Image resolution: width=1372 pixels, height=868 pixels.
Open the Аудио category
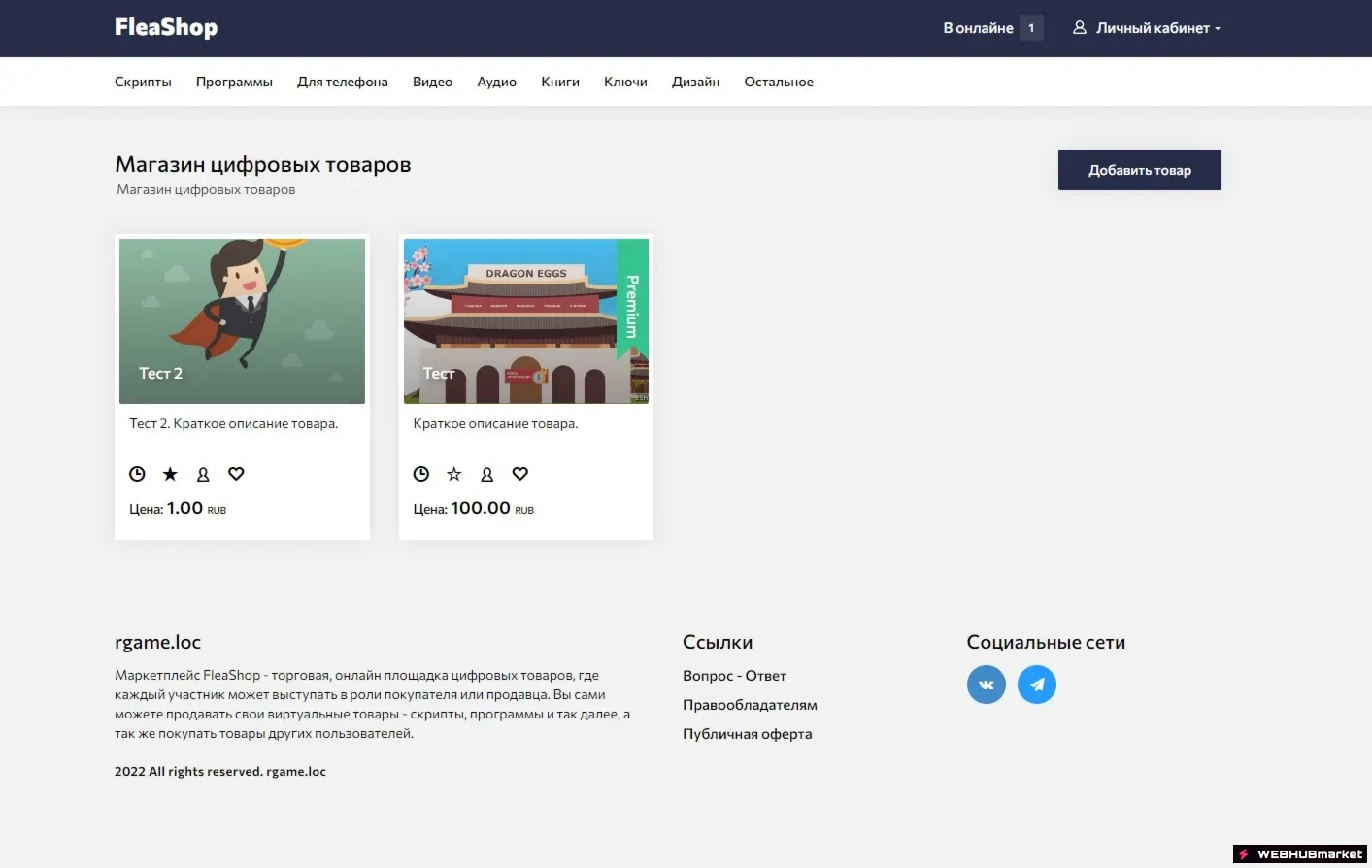point(496,82)
